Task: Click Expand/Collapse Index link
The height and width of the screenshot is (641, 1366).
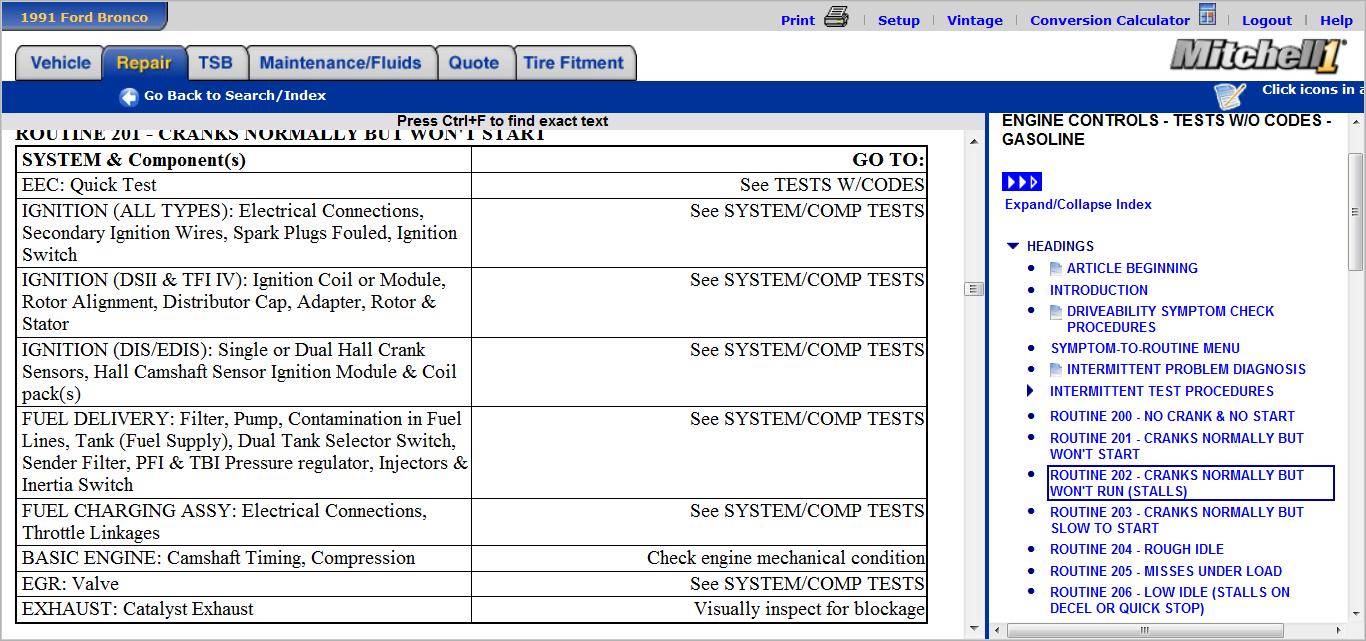Action: coord(1078,204)
